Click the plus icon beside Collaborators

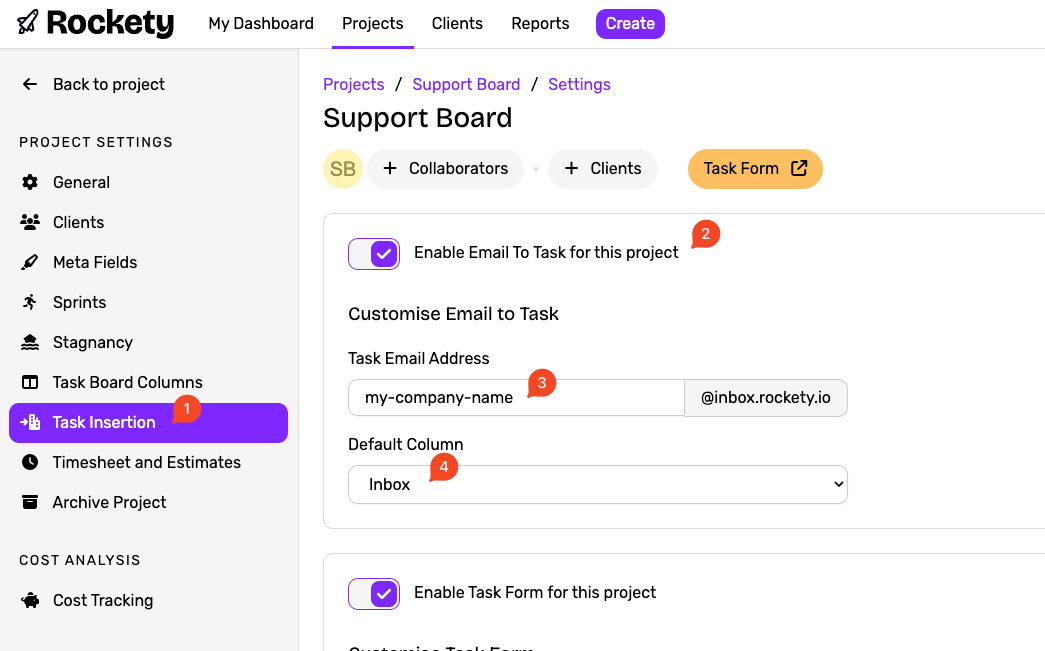(390, 169)
